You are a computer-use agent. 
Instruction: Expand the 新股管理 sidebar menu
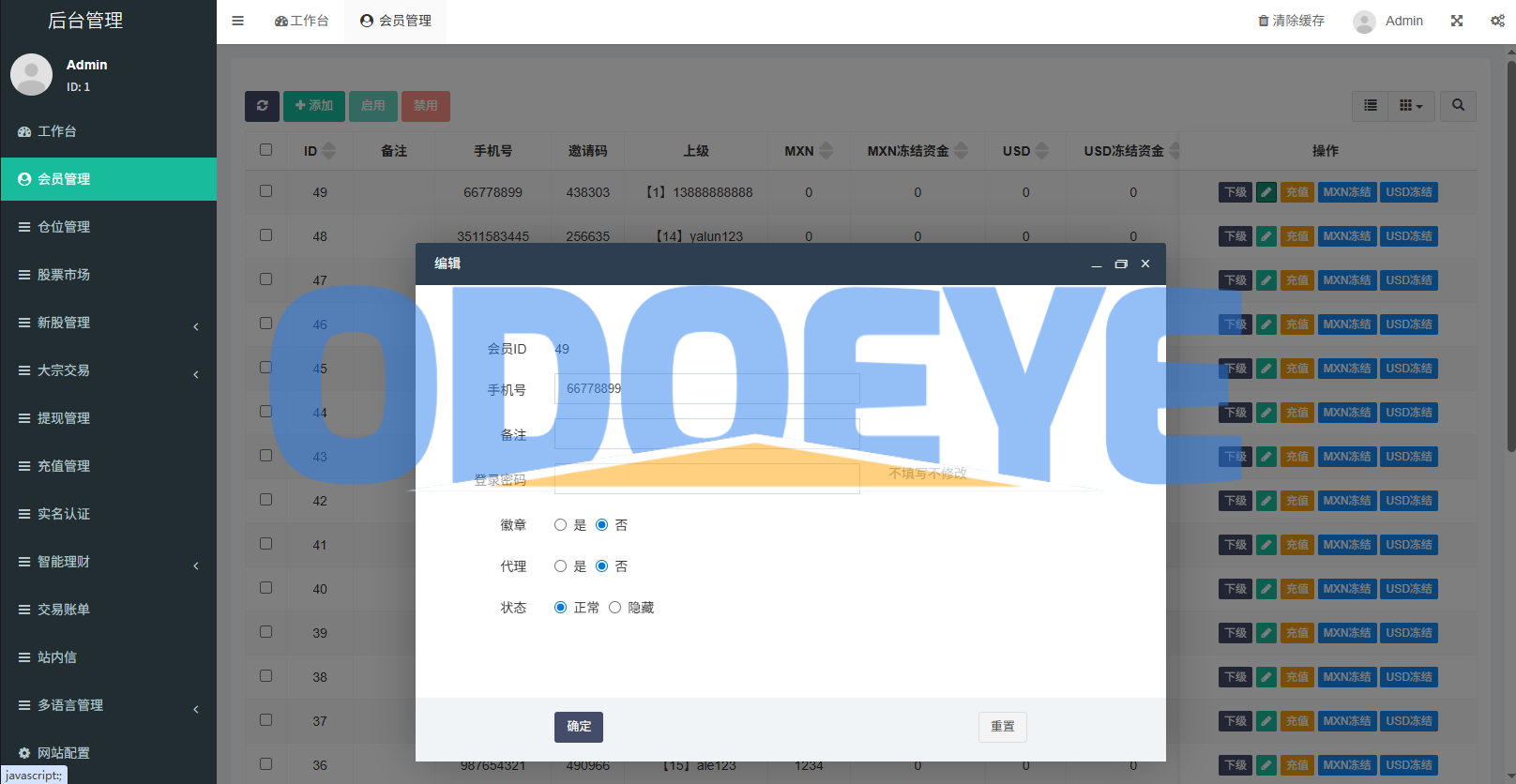pyautogui.click(x=108, y=323)
